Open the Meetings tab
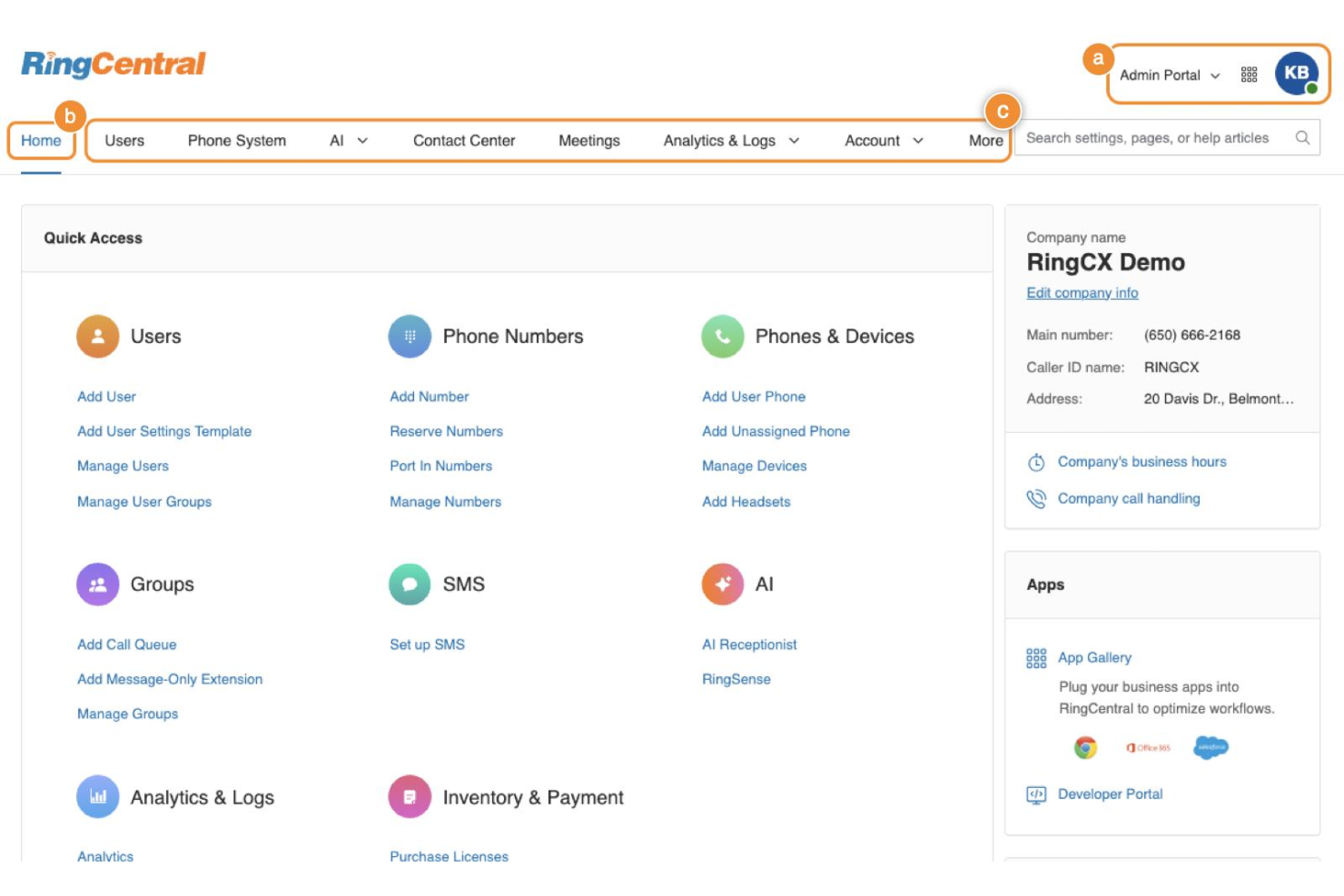This screenshot has height=896, width=1344. click(589, 141)
